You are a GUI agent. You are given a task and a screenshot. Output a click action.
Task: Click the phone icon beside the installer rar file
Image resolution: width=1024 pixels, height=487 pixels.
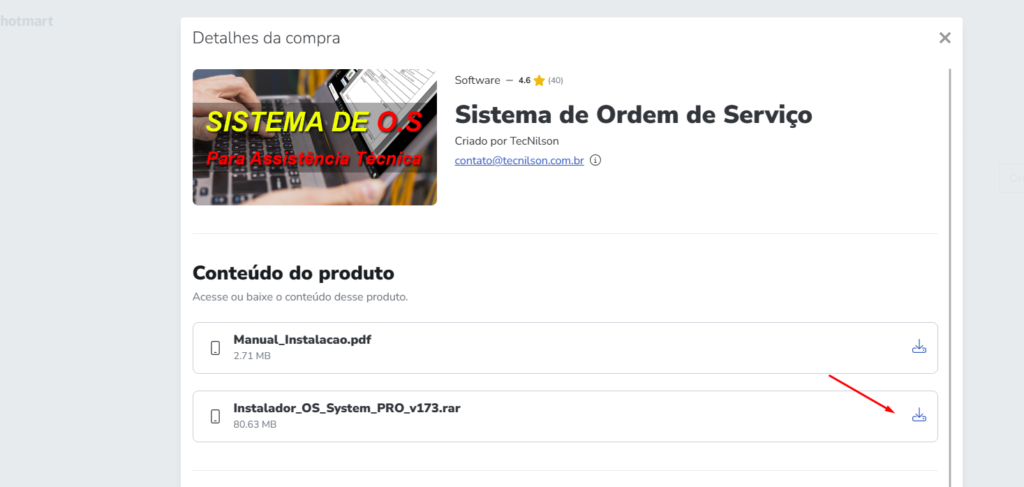215,416
